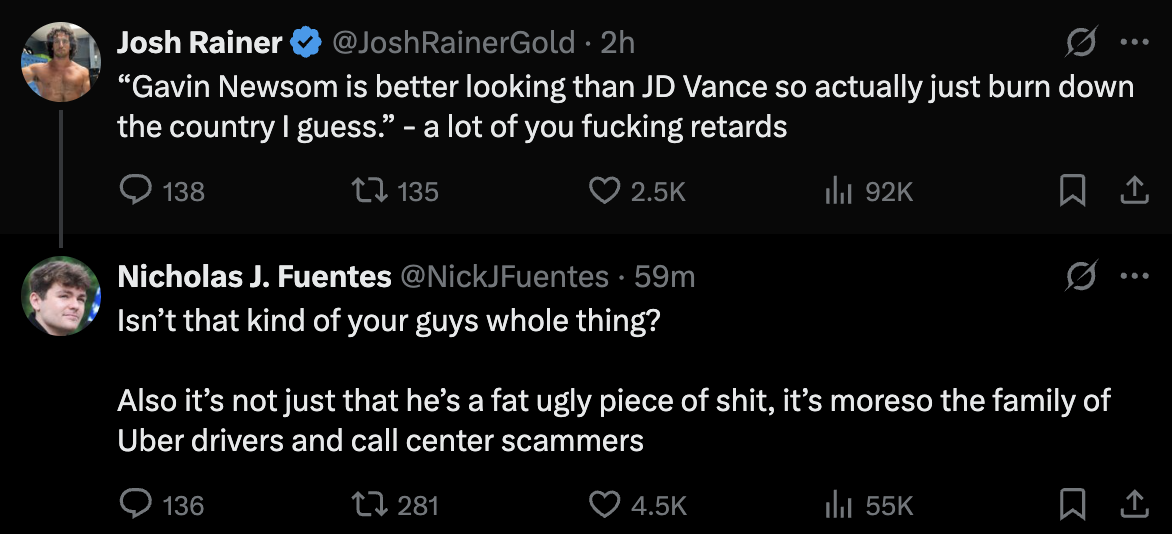Click the first post's profile picture

click(61, 62)
